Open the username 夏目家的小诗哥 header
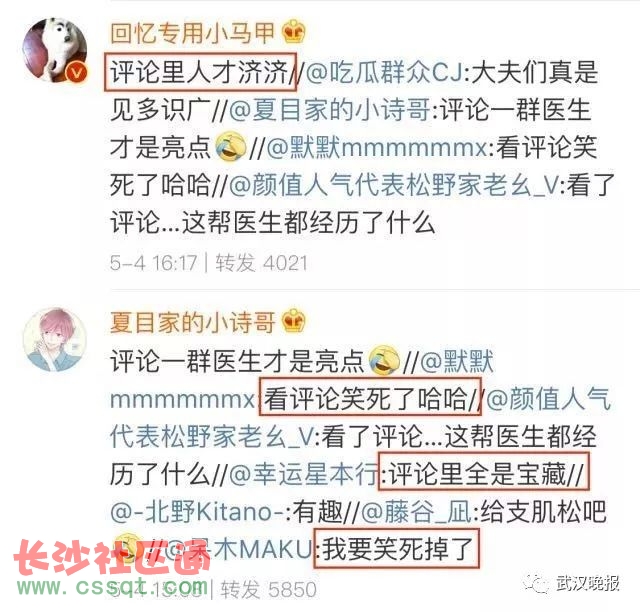This screenshot has width=640, height=612. (193, 322)
